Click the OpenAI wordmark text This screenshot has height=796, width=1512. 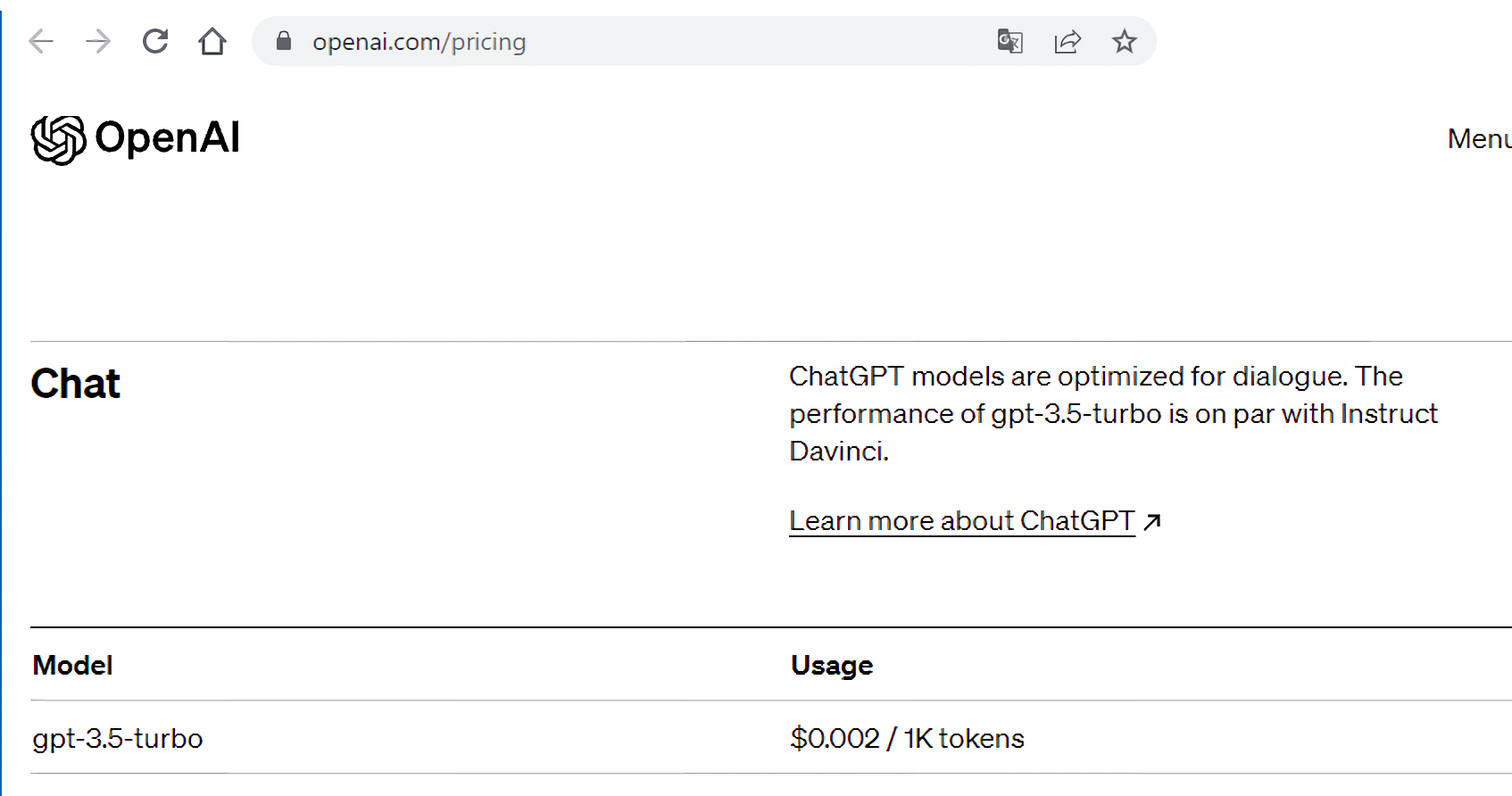167,138
